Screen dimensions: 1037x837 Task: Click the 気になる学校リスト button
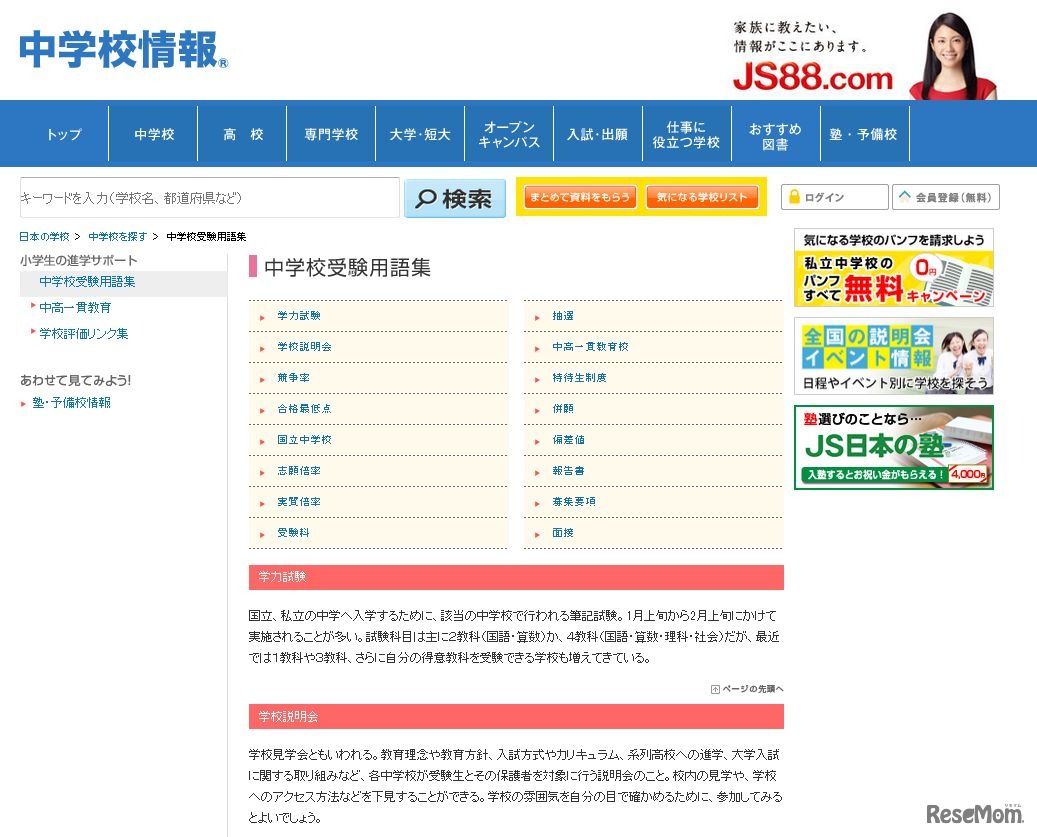tap(702, 197)
